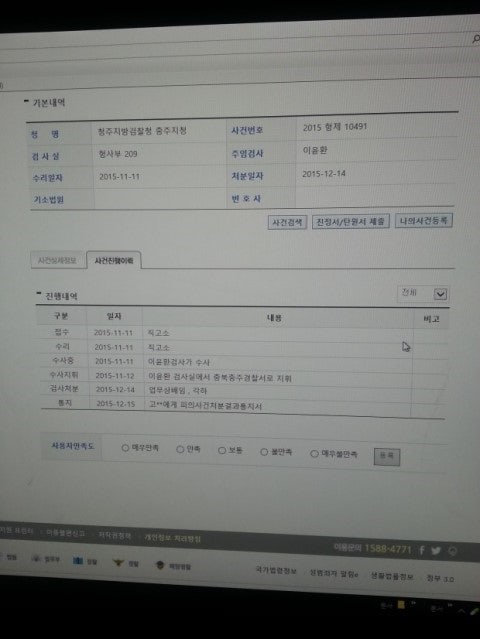Viewport: 480px width, 639px height.
Task: Open the 전체 filter dropdown arrow
Action: 440,294
